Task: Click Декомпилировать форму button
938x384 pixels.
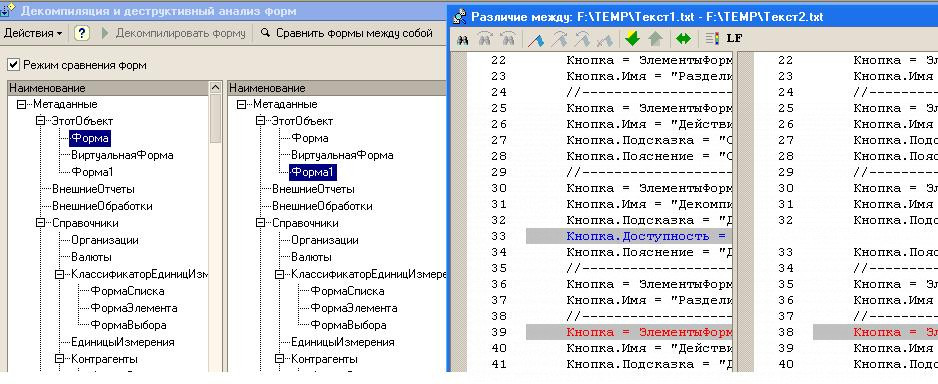Action: click(174, 33)
